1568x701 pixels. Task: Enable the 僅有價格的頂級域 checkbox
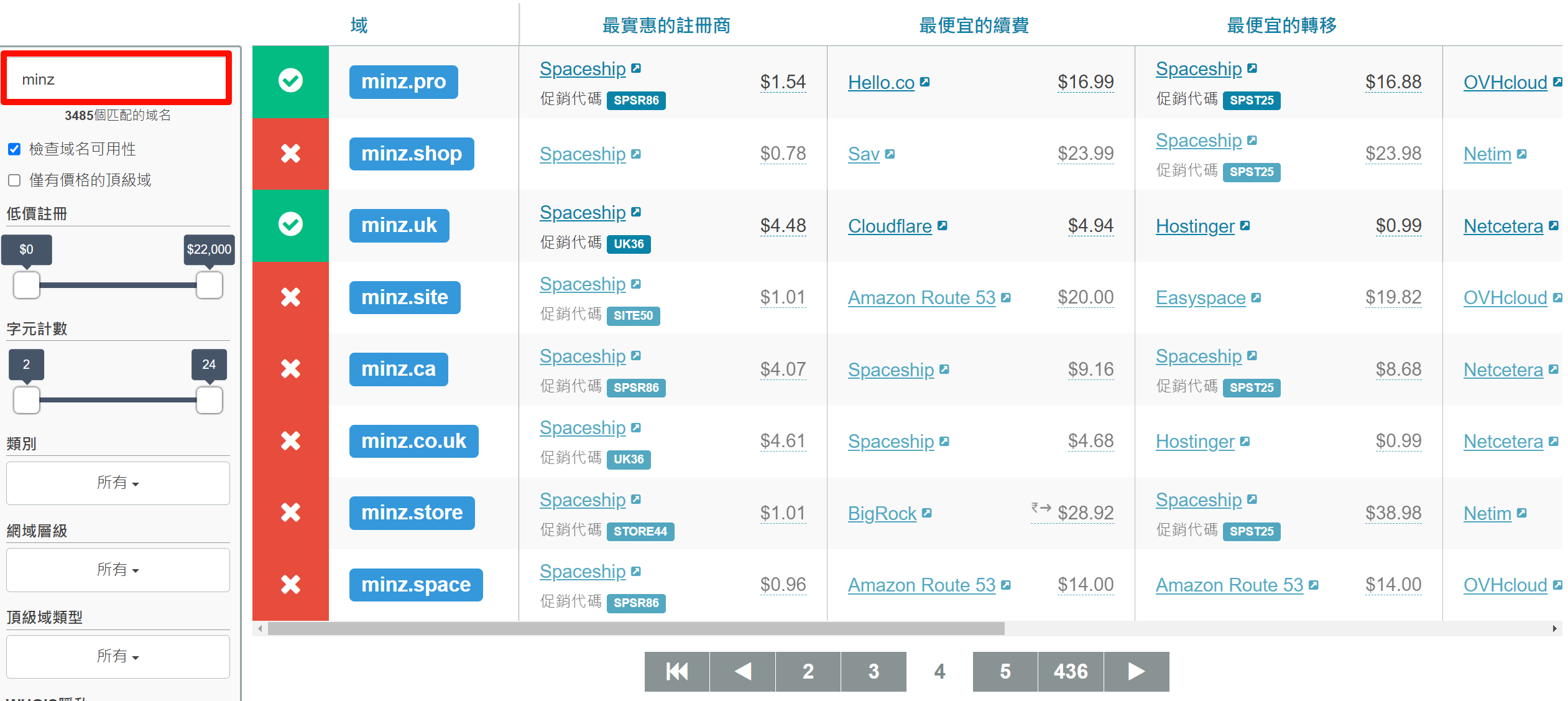[14, 180]
